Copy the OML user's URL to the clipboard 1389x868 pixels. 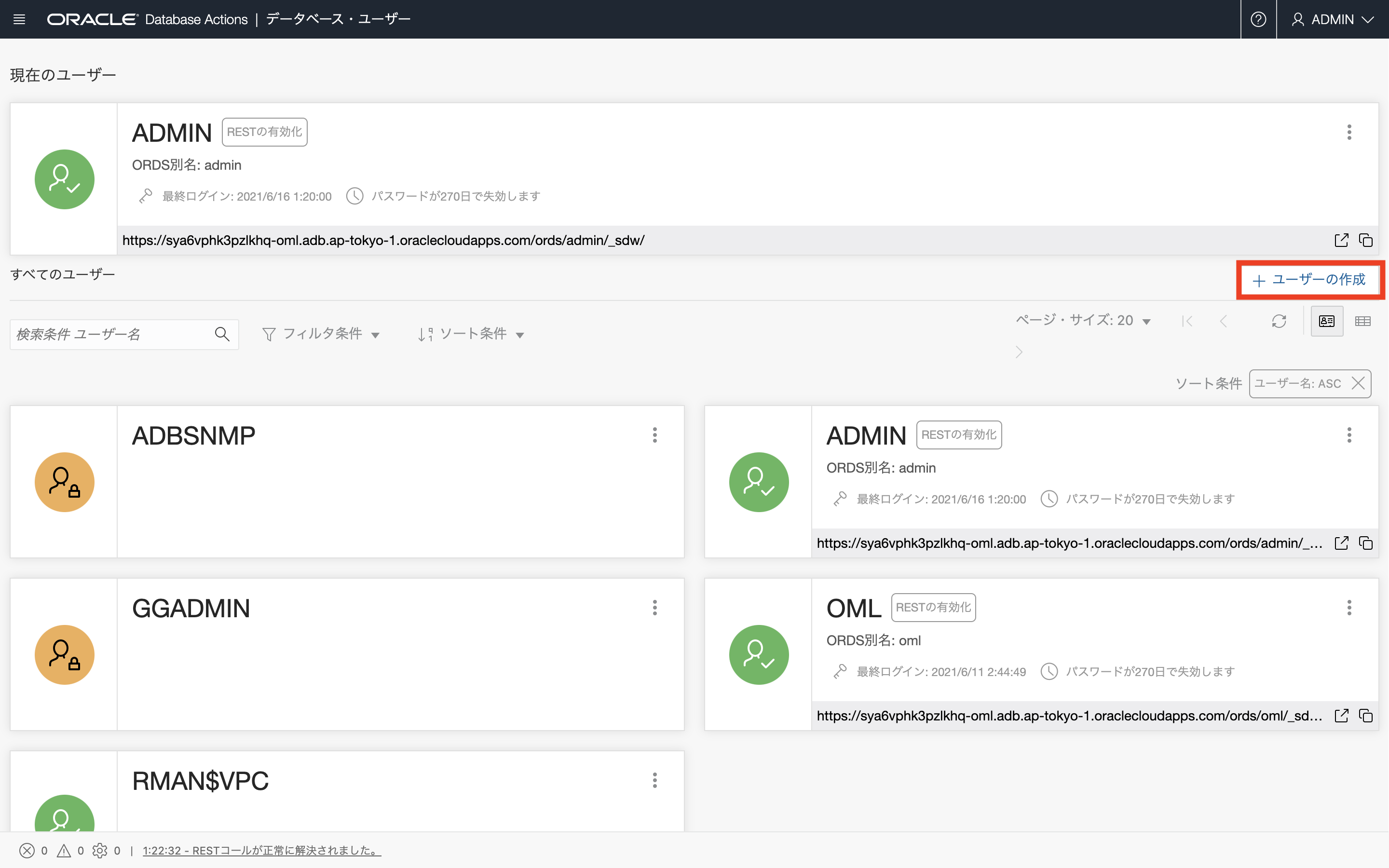(1365, 716)
